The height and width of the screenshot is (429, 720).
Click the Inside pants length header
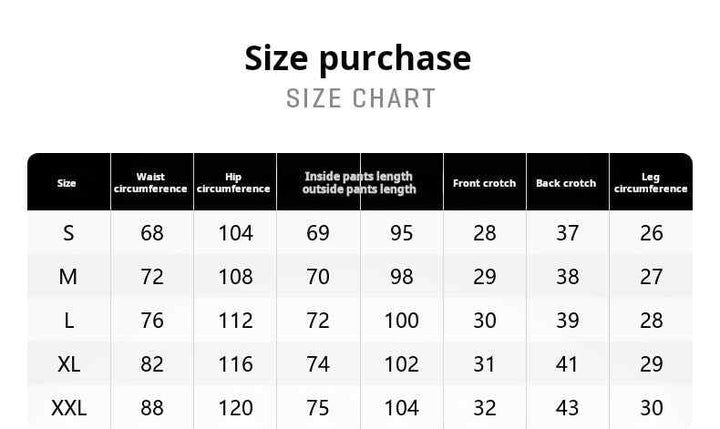click(x=359, y=176)
